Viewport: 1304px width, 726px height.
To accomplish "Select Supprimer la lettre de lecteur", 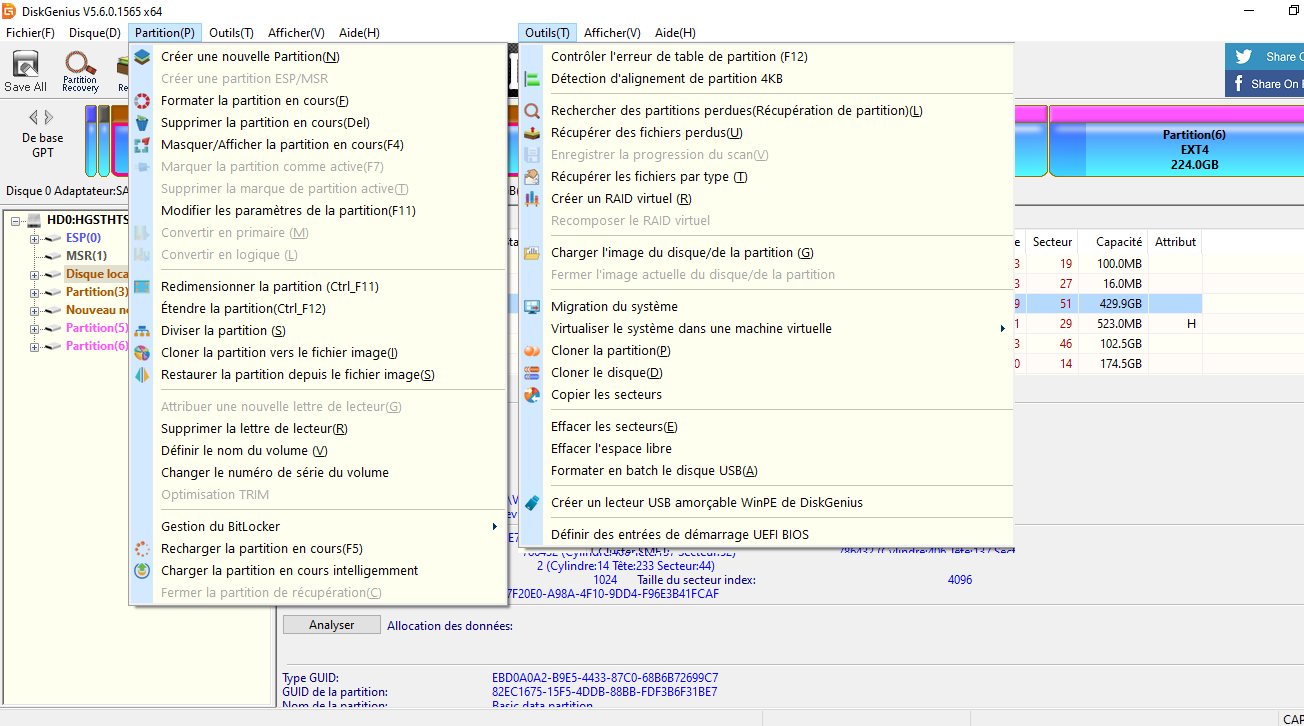I will point(254,429).
